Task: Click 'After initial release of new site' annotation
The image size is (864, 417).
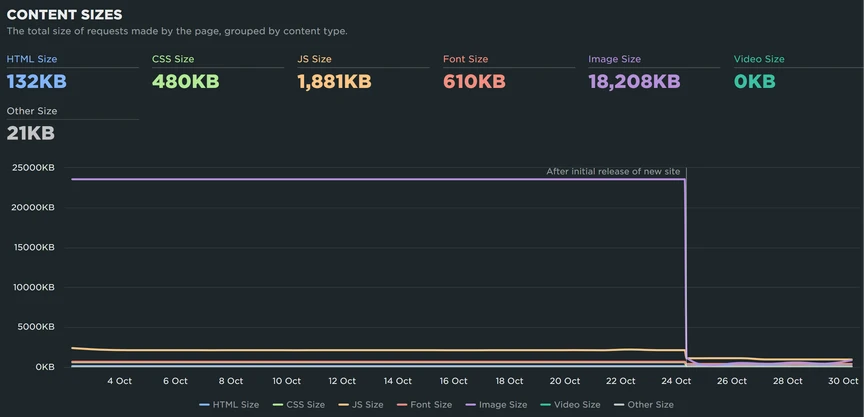Action: click(x=613, y=172)
